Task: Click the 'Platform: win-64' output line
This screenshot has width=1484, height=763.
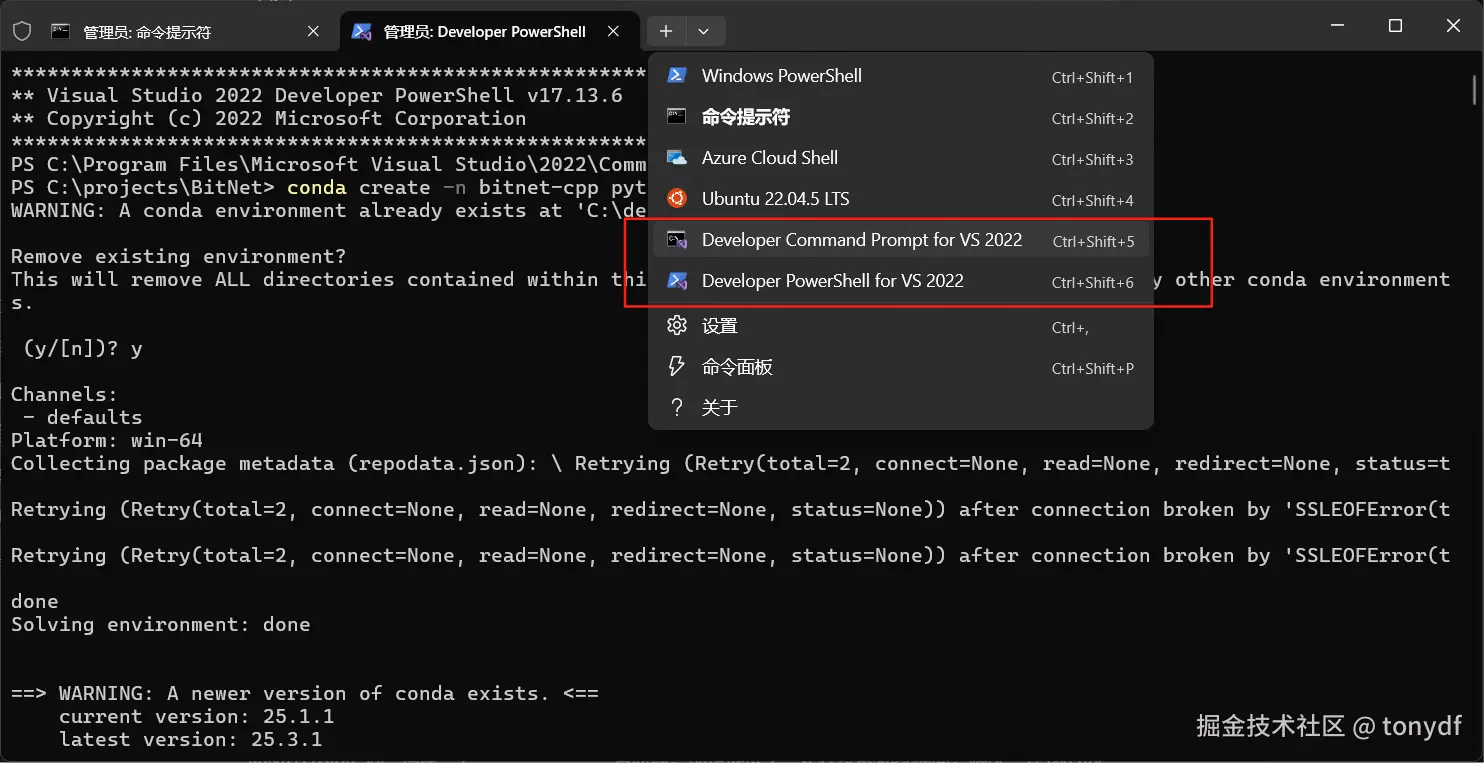Action: point(107,440)
